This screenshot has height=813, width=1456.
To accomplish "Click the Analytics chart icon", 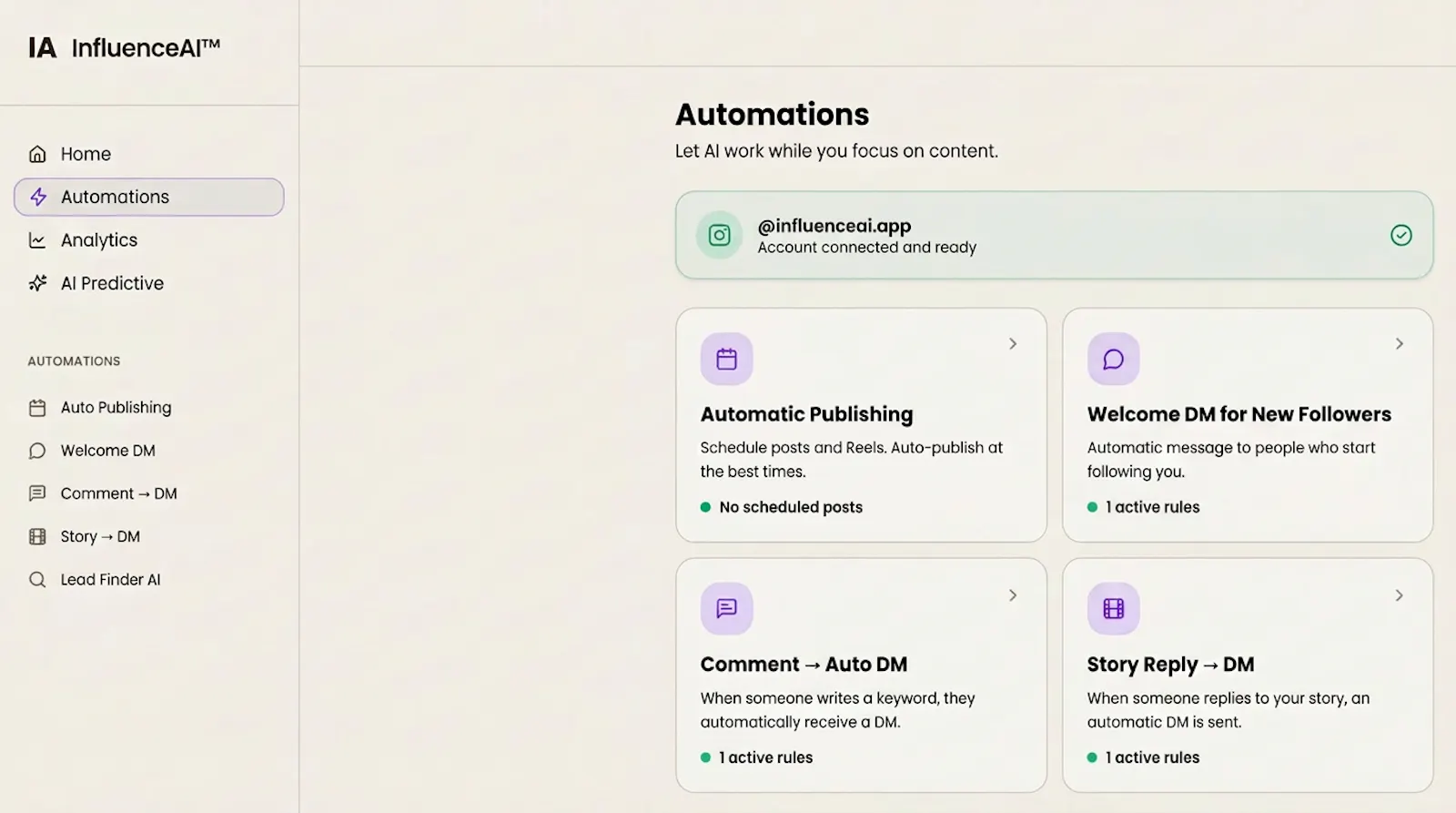I will pos(37,240).
